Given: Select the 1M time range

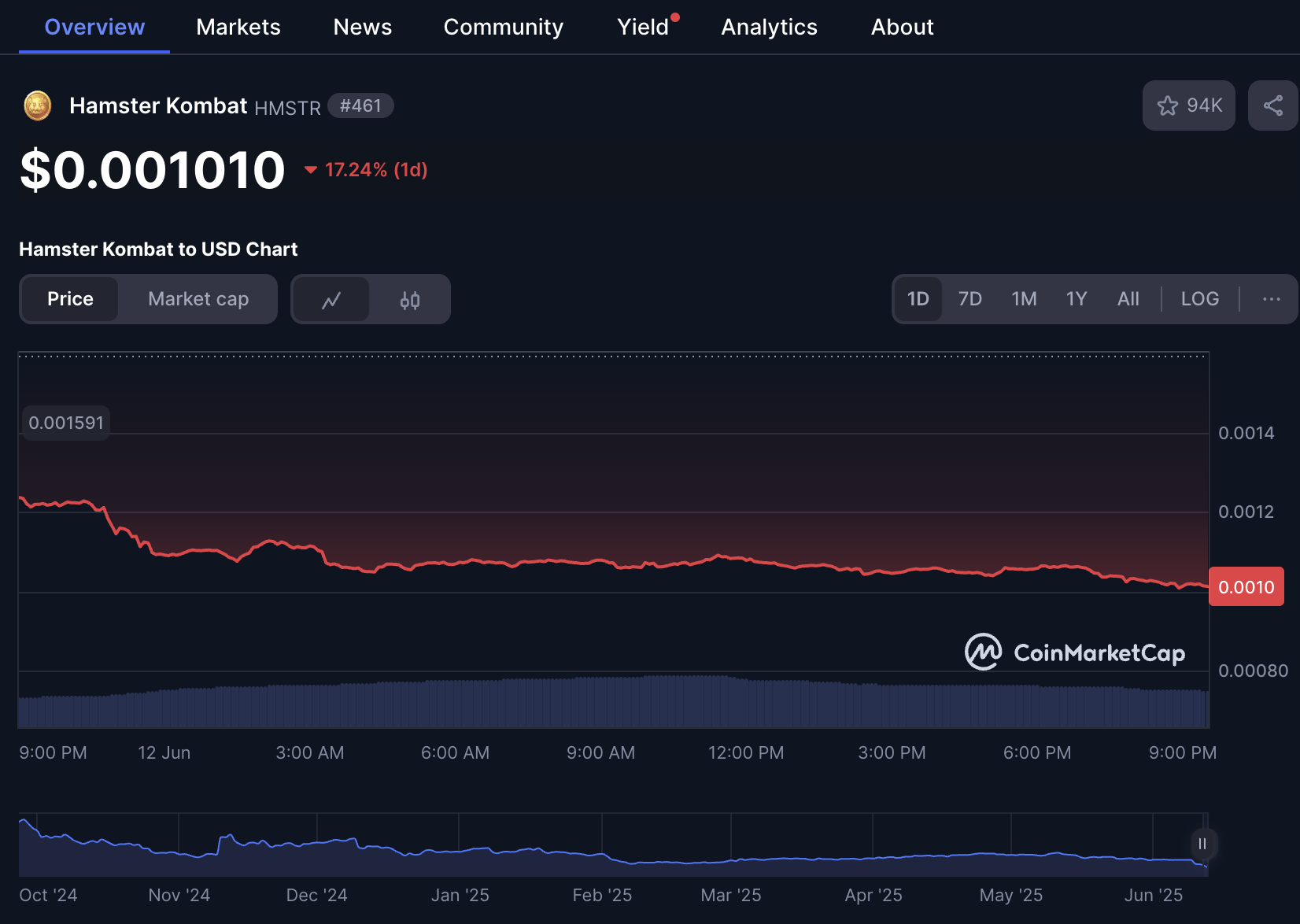Looking at the screenshot, I should point(1024,299).
